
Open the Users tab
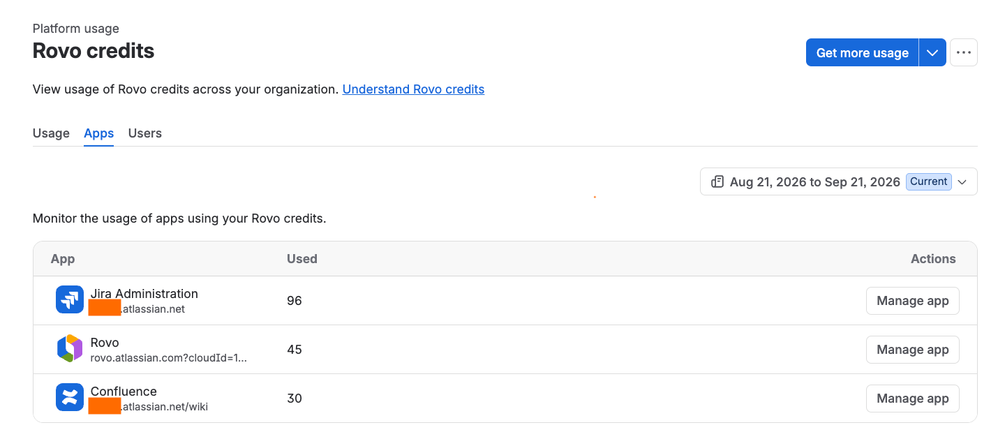145,134
